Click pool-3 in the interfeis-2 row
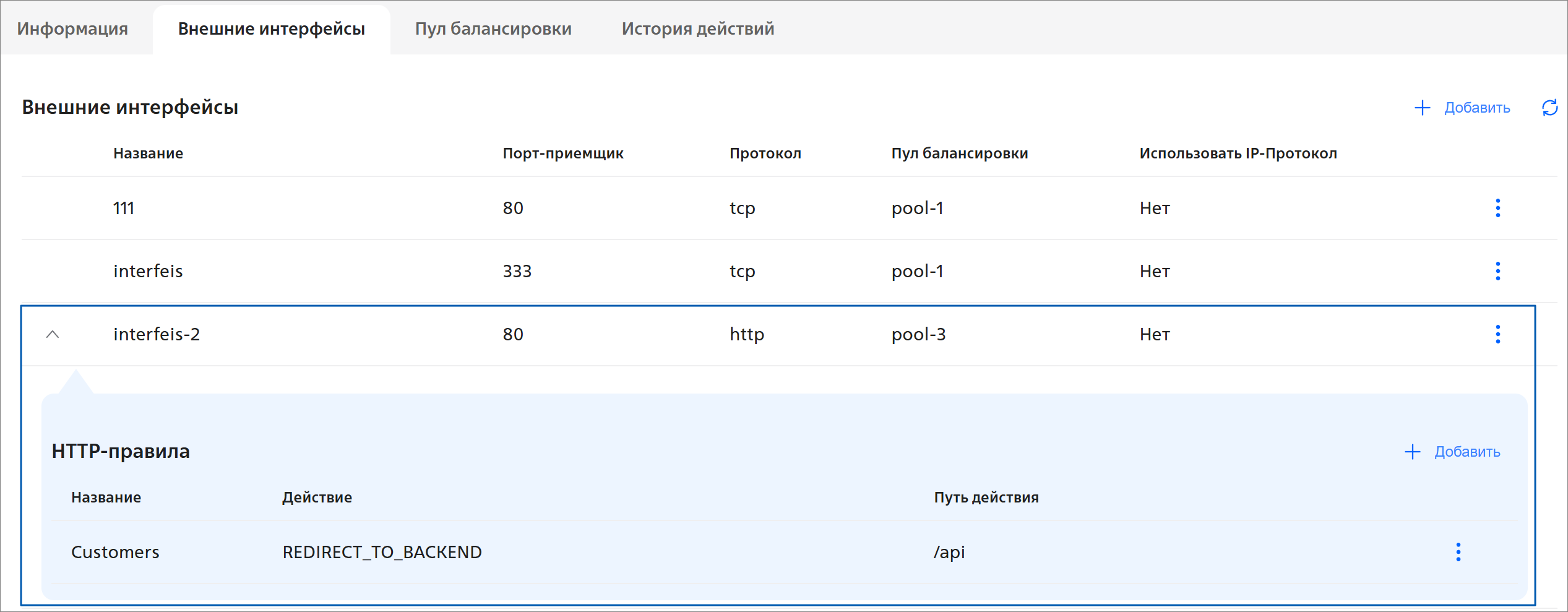This screenshot has height=612, width=1568. pyautogui.click(x=918, y=334)
